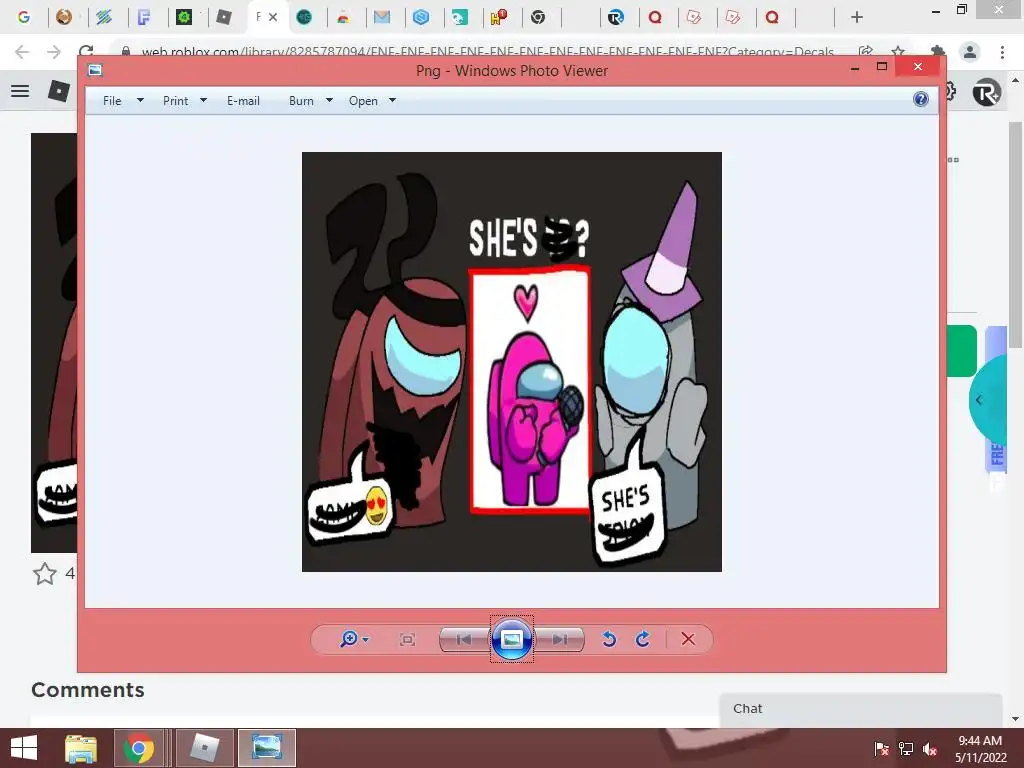
Task: Open a new Chrome tab
Action: pyautogui.click(x=857, y=17)
